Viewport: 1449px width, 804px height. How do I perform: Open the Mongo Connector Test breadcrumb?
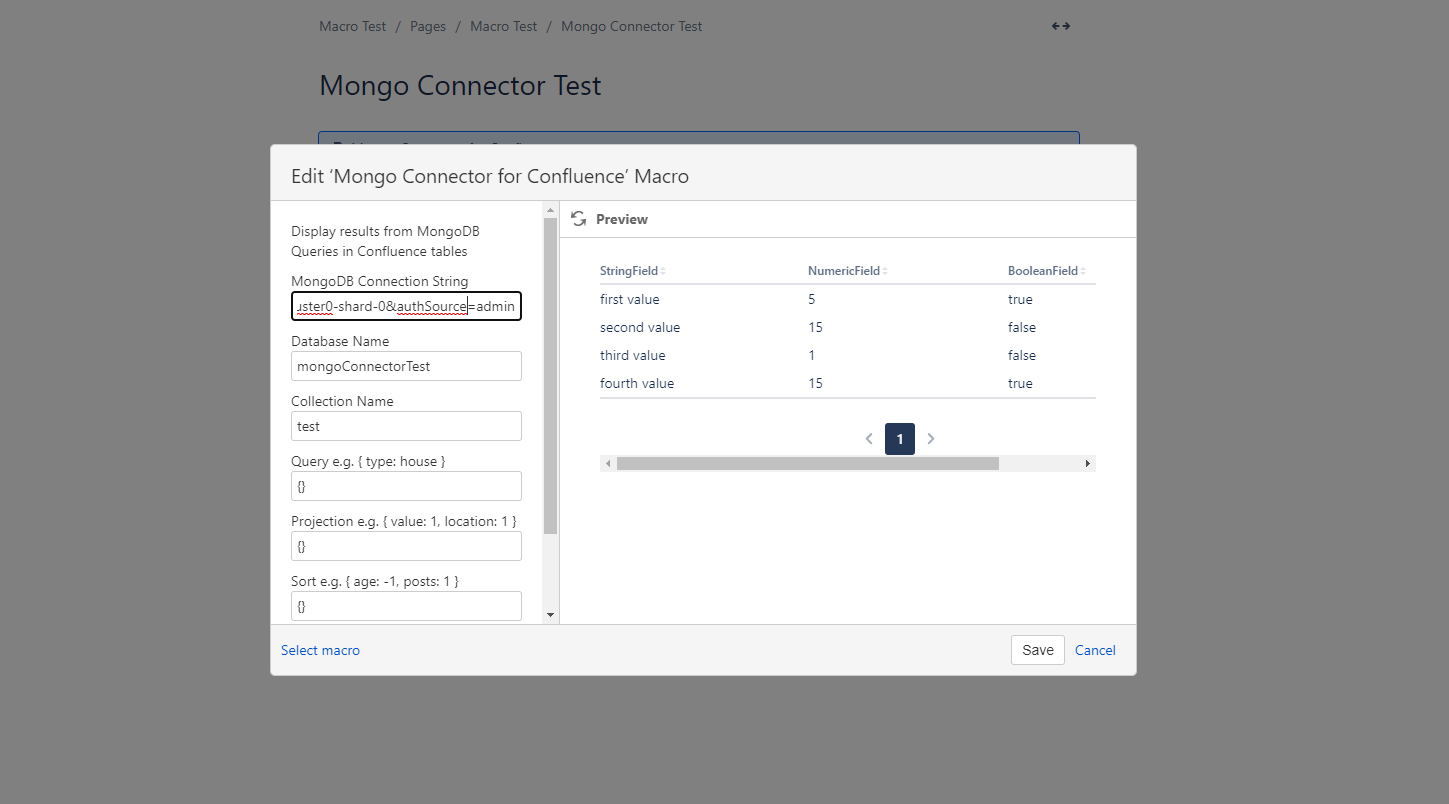(x=632, y=26)
